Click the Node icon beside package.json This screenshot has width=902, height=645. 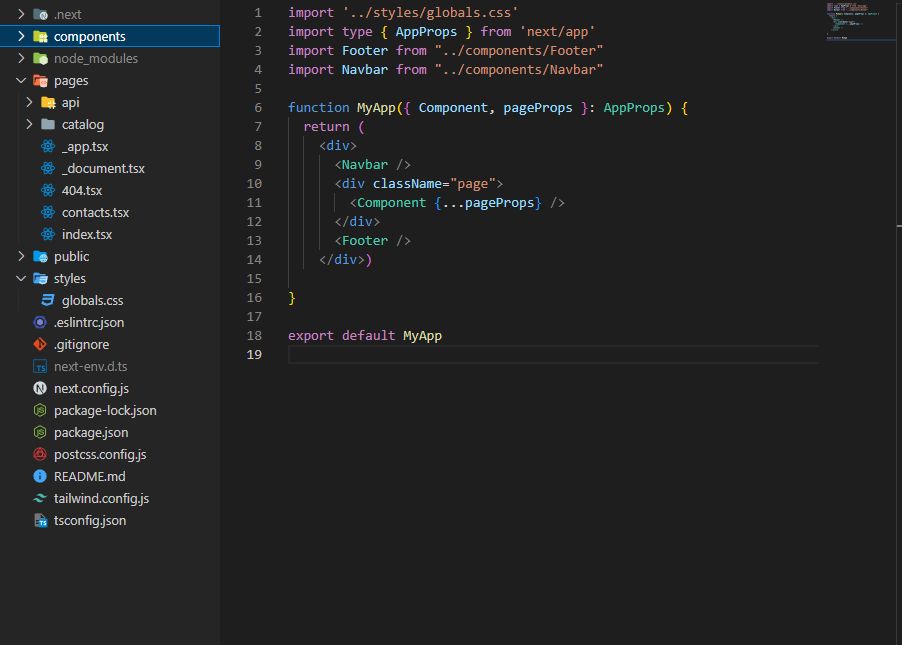[x=40, y=432]
